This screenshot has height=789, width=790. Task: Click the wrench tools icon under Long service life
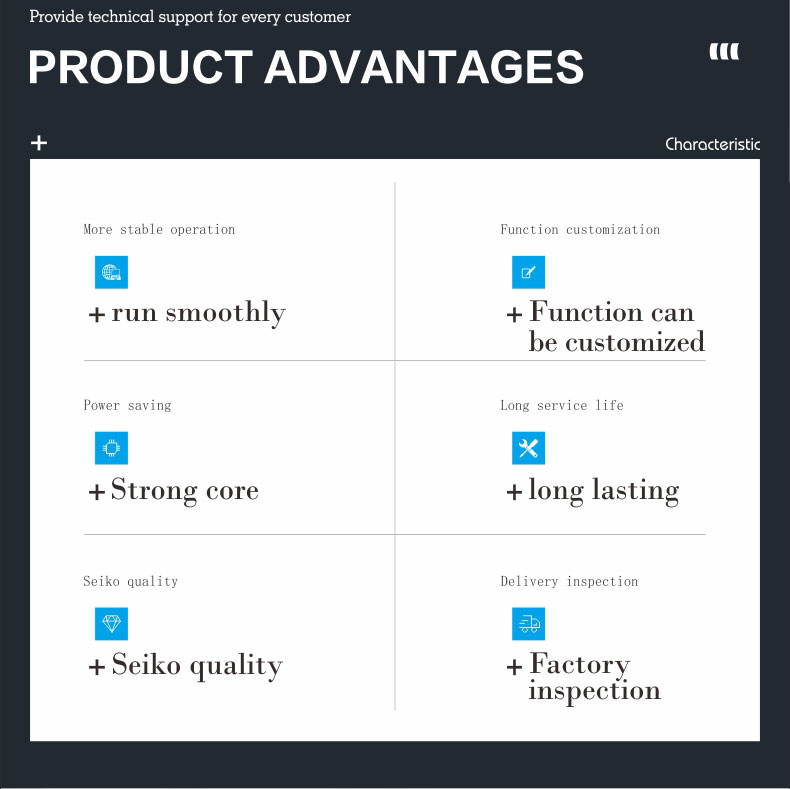pos(528,448)
